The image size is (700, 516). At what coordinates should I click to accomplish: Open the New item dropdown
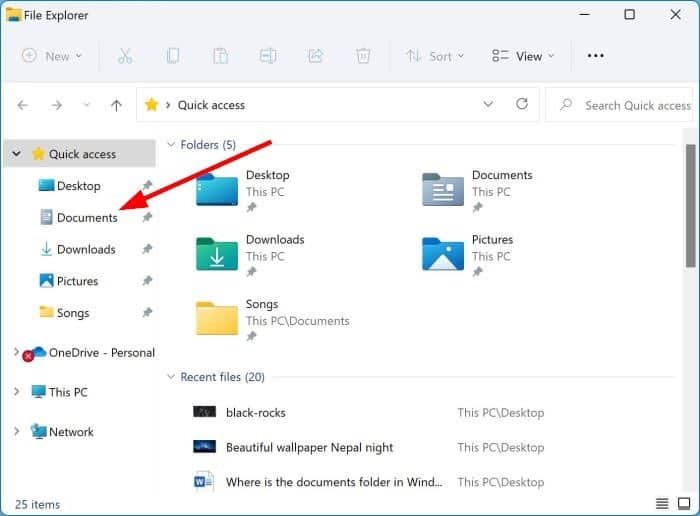click(x=52, y=56)
